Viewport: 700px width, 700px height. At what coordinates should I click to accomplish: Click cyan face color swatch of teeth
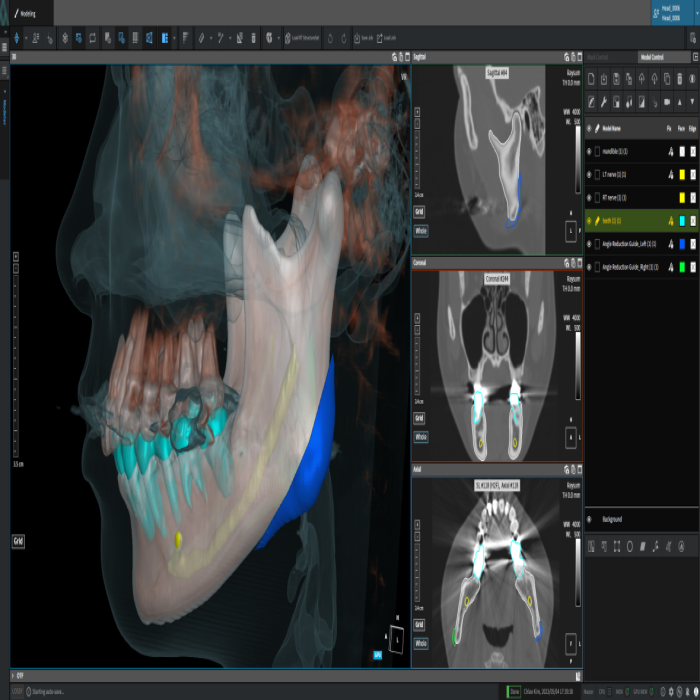tap(682, 221)
